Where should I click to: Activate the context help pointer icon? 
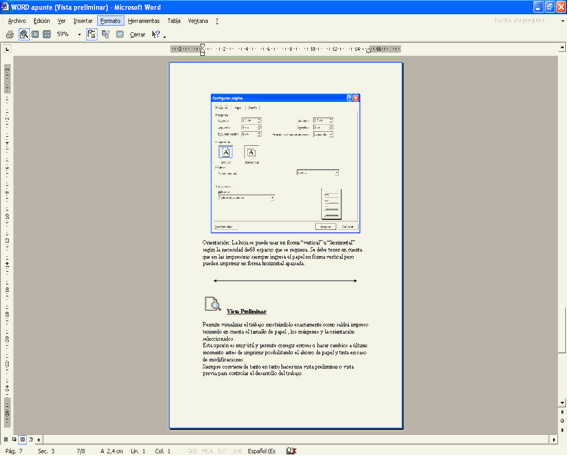[x=156, y=34]
